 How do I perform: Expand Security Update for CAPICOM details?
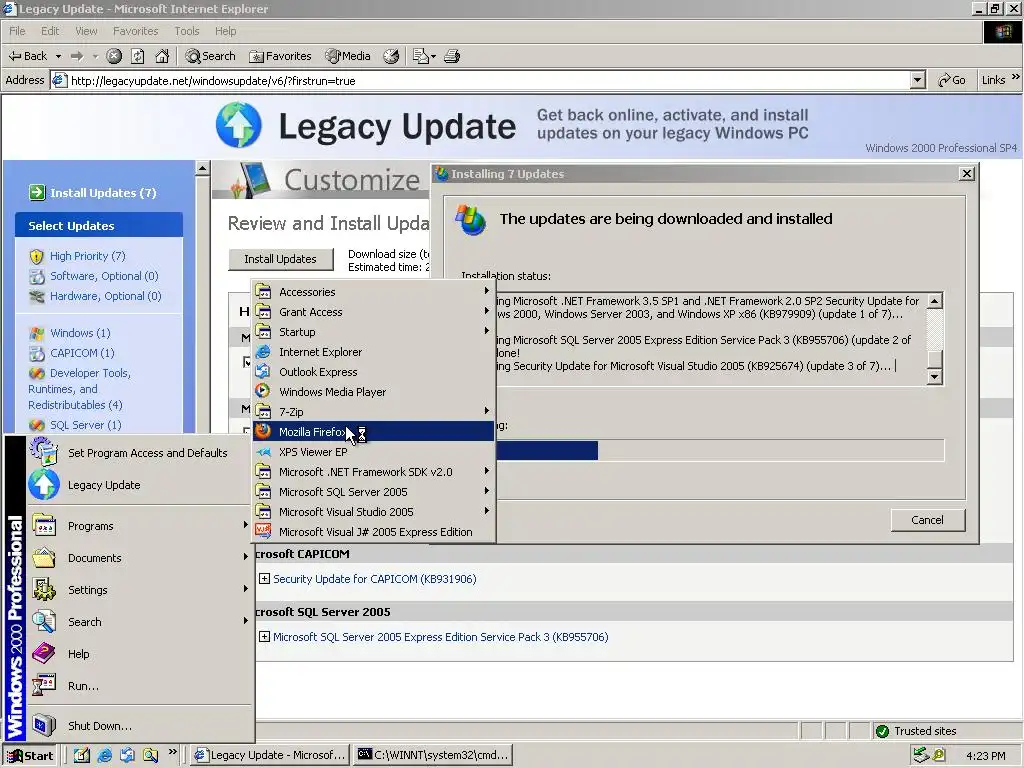pos(264,579)
